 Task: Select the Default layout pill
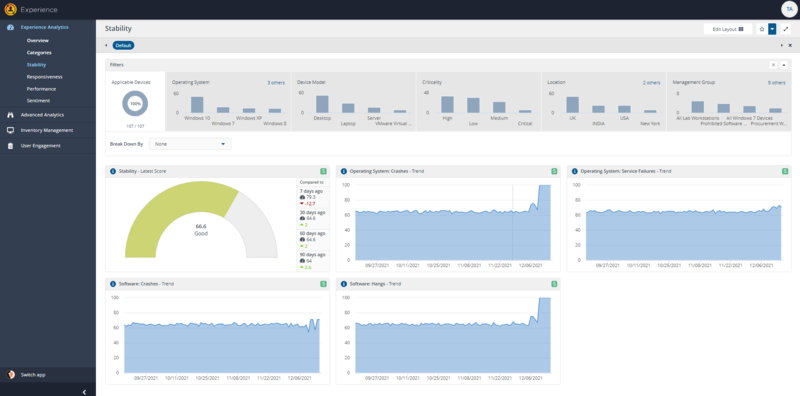(x=123, y=45)
